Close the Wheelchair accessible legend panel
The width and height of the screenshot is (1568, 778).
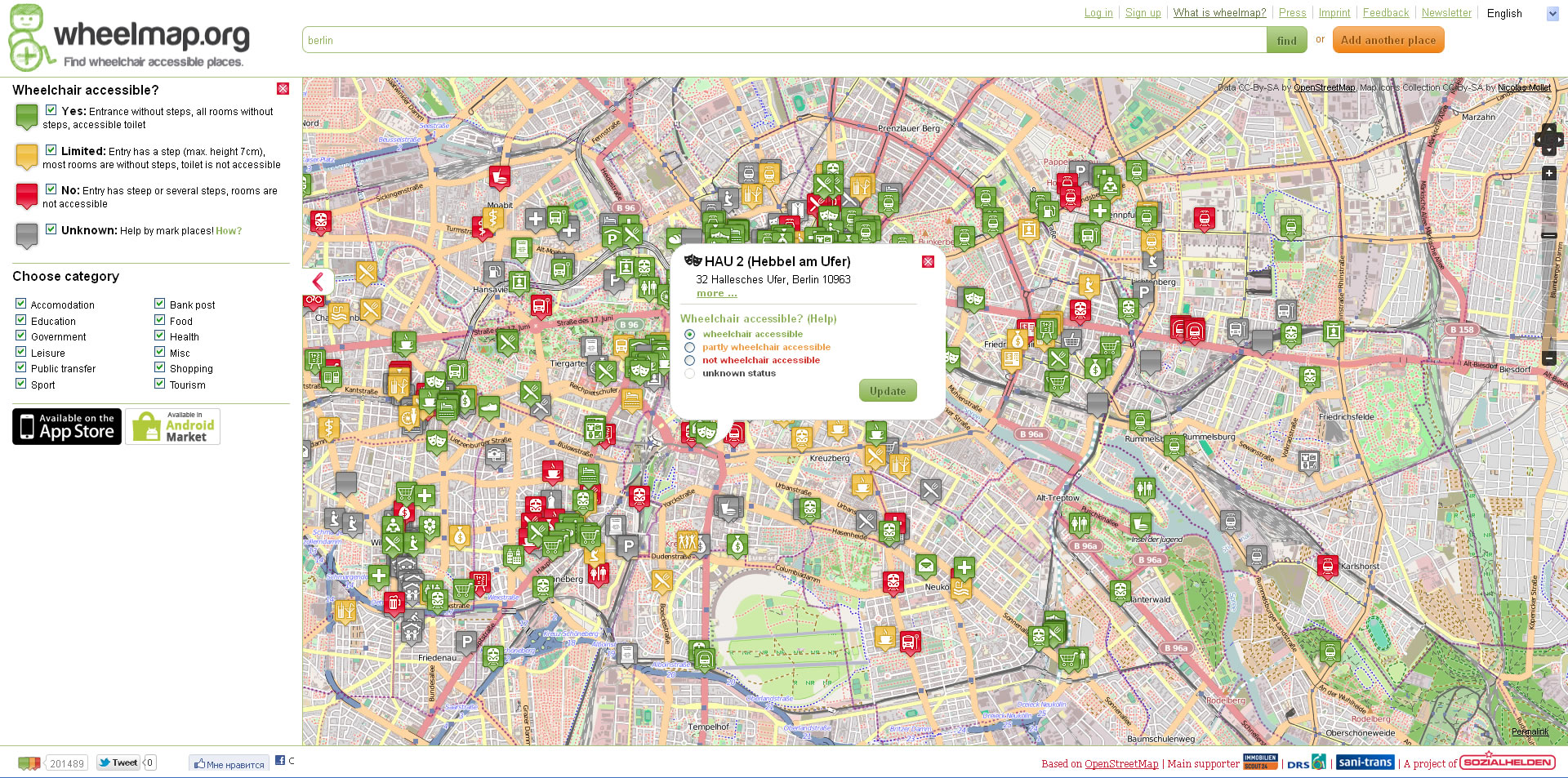coord(283,88)
